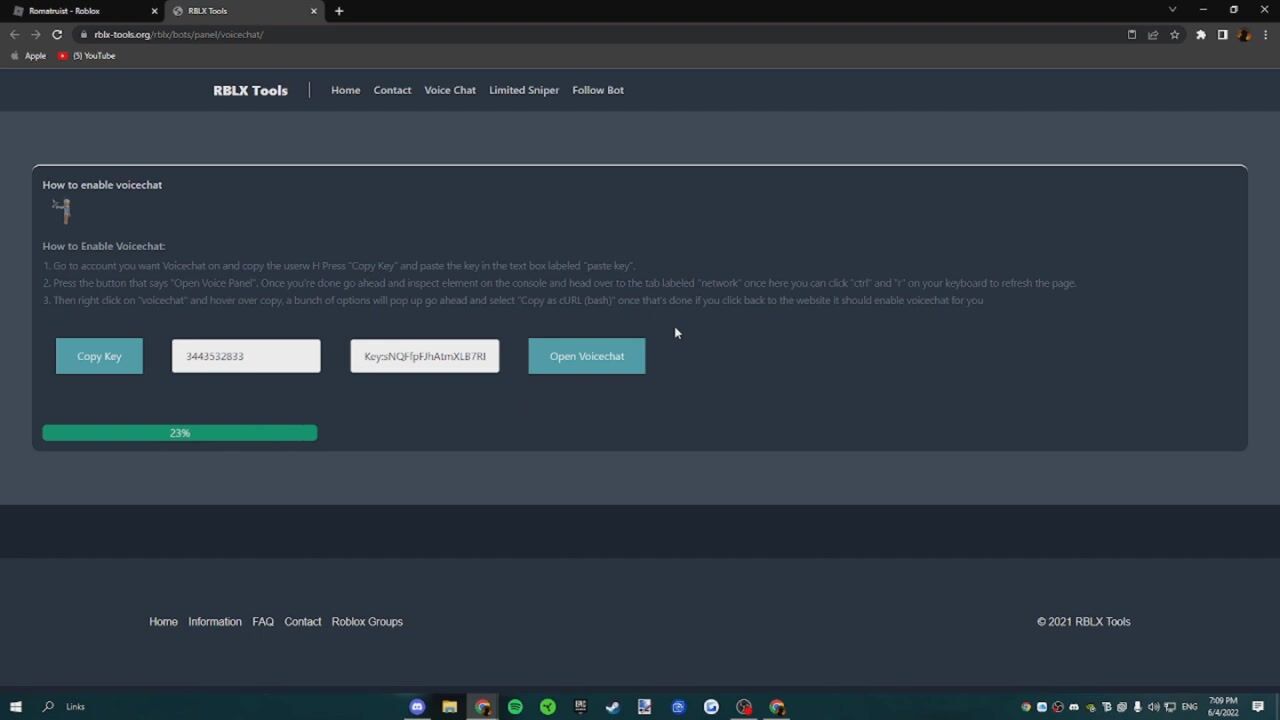Click the 23% progress bar

(x=180, y=433)
